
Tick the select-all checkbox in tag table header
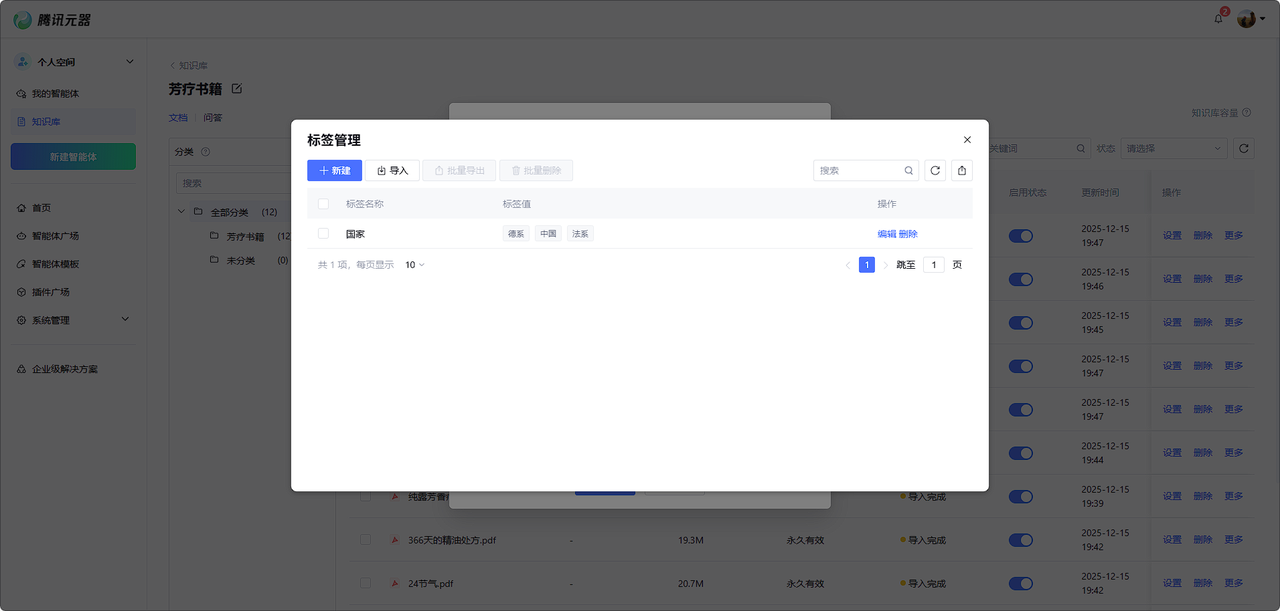[x=323, y=204]
